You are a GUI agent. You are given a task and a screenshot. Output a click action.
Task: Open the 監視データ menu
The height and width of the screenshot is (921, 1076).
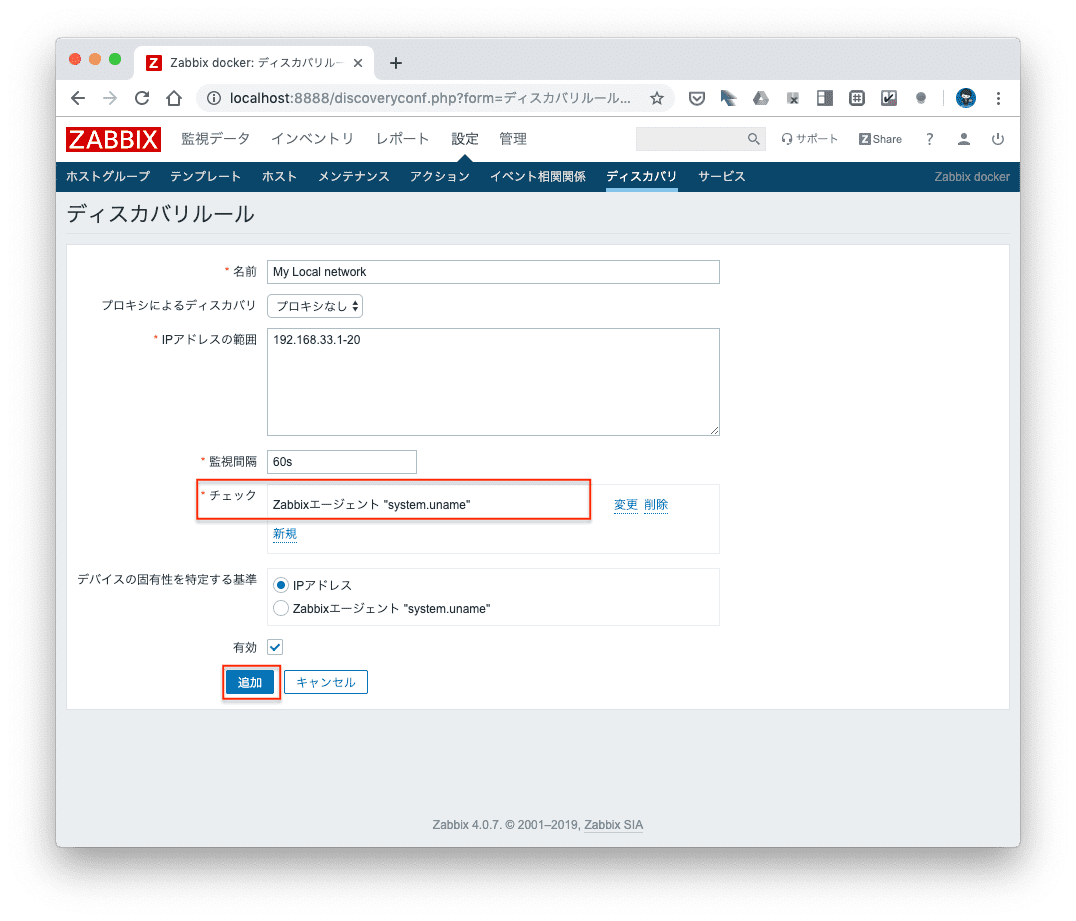point(215,139)
